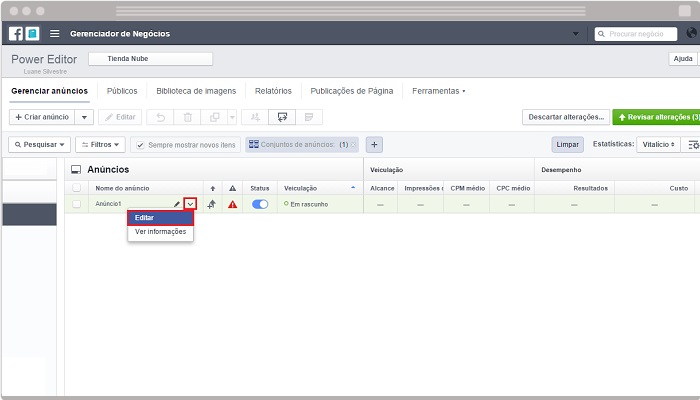Open the Pesquisar dropdown
This screenshot has height=400, width=700.
[39, 145]
